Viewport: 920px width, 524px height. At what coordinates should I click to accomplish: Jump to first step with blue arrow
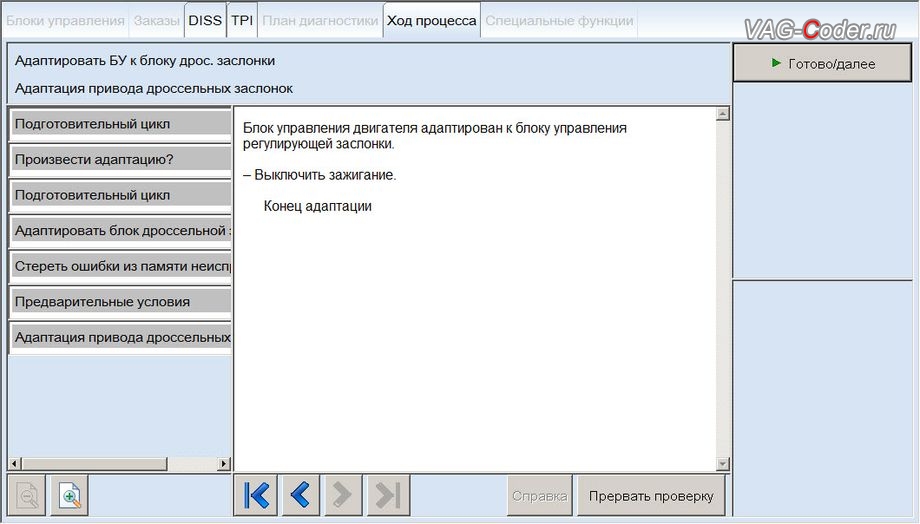tap(256, 495)
